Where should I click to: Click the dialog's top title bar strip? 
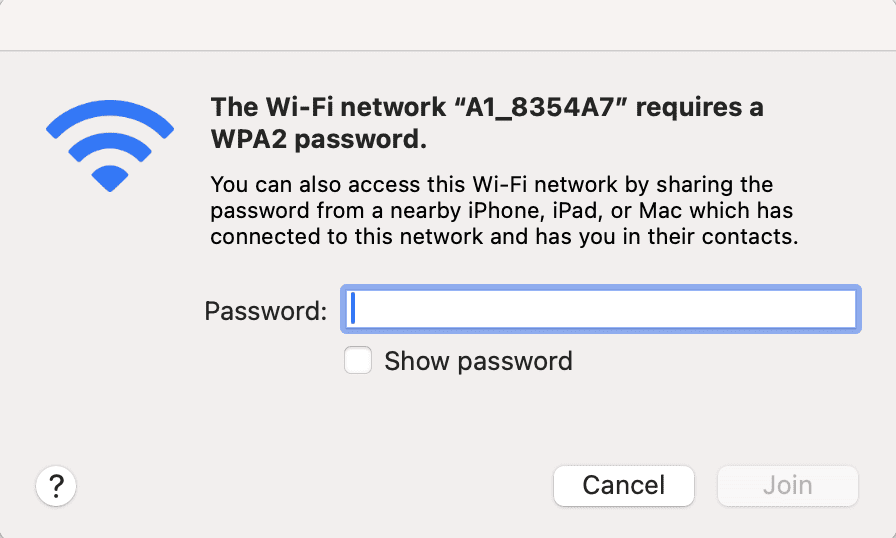pyautogui.click(x=448, y=25)
